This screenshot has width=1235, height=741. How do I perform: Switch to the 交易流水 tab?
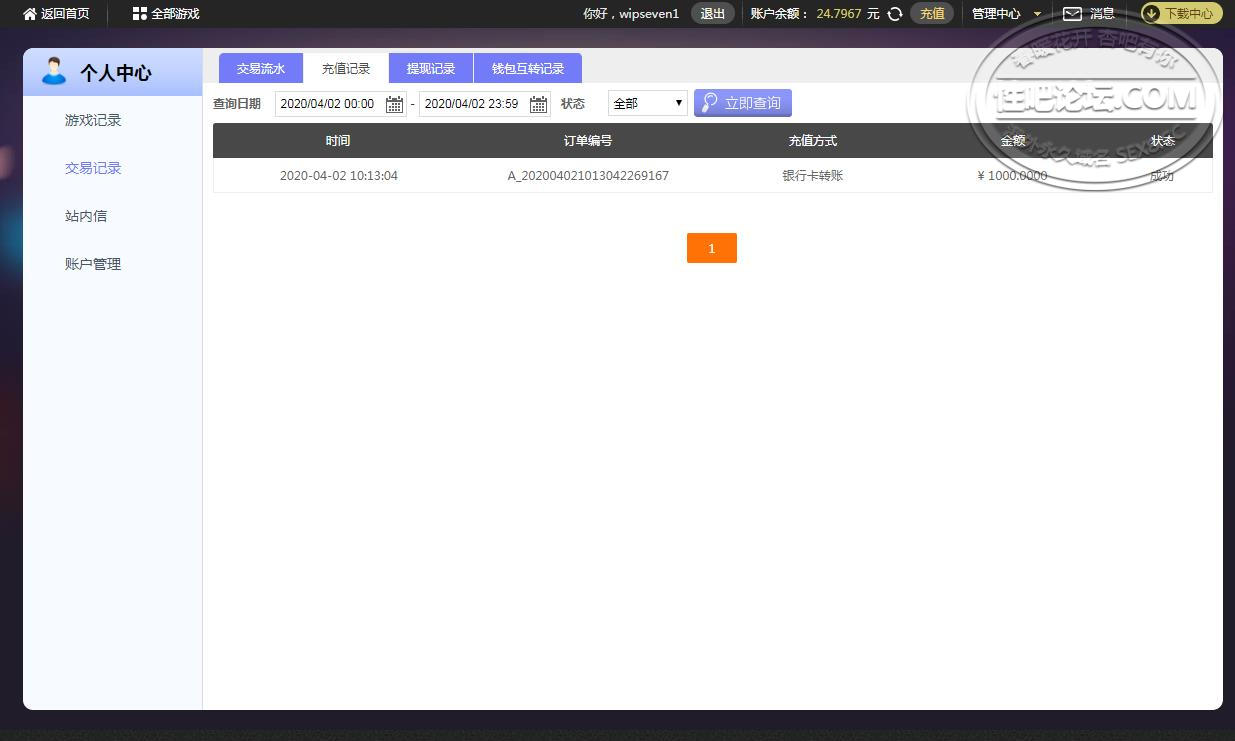coord(261,68)
